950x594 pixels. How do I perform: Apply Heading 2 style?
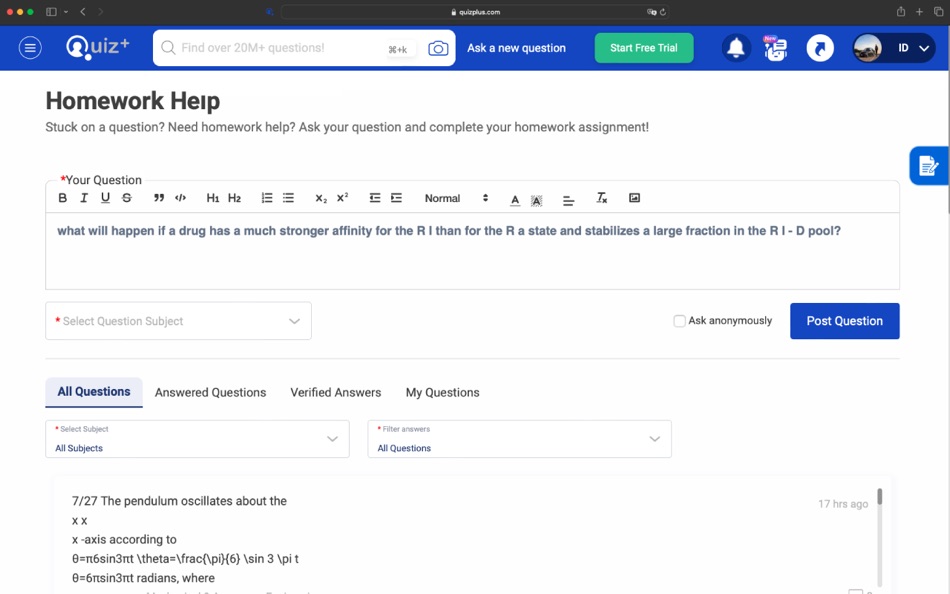pyautogui.click(x=234, y=198)
